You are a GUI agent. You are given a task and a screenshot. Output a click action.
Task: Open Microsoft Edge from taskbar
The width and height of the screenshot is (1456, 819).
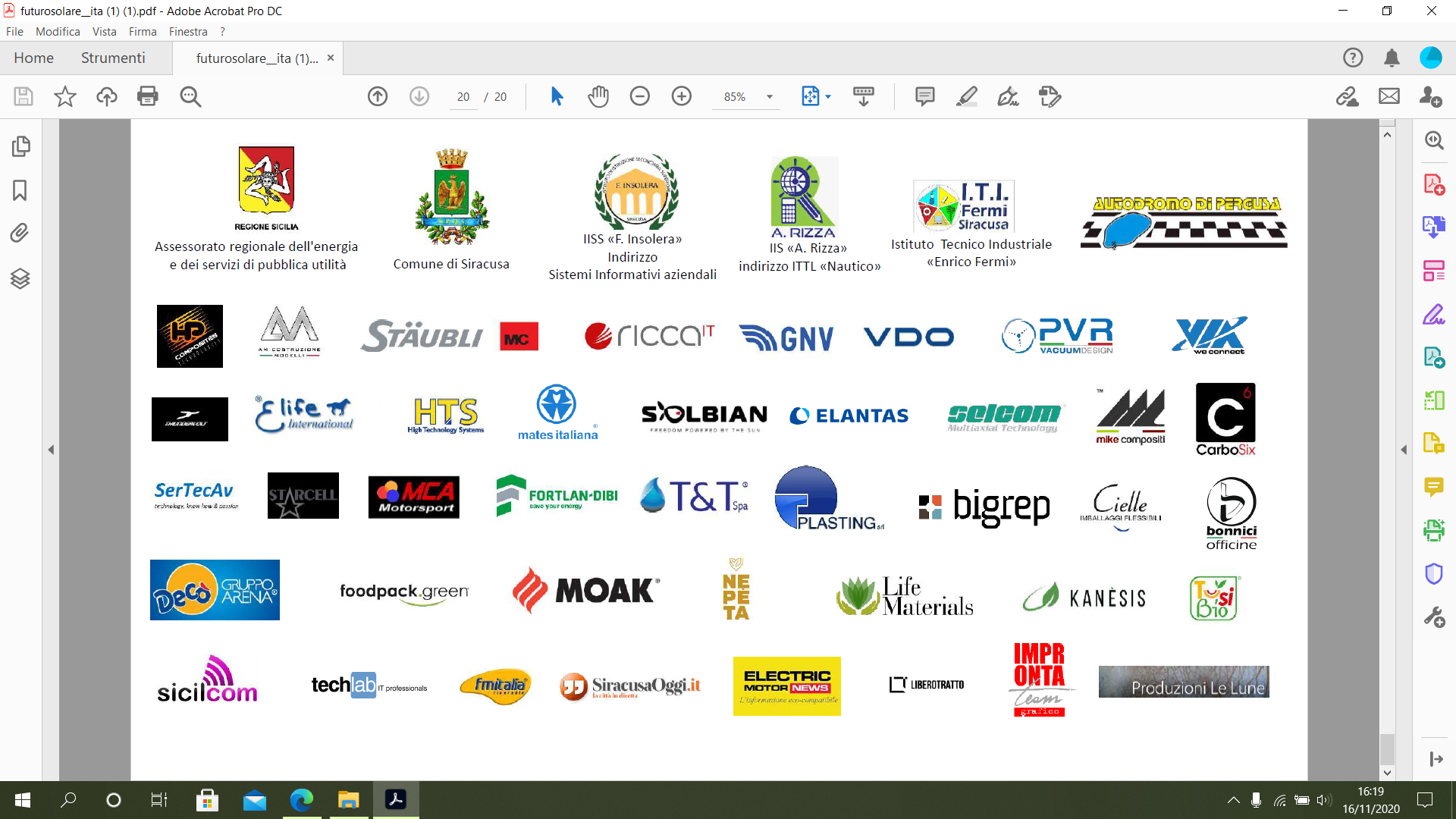(301, 800)
